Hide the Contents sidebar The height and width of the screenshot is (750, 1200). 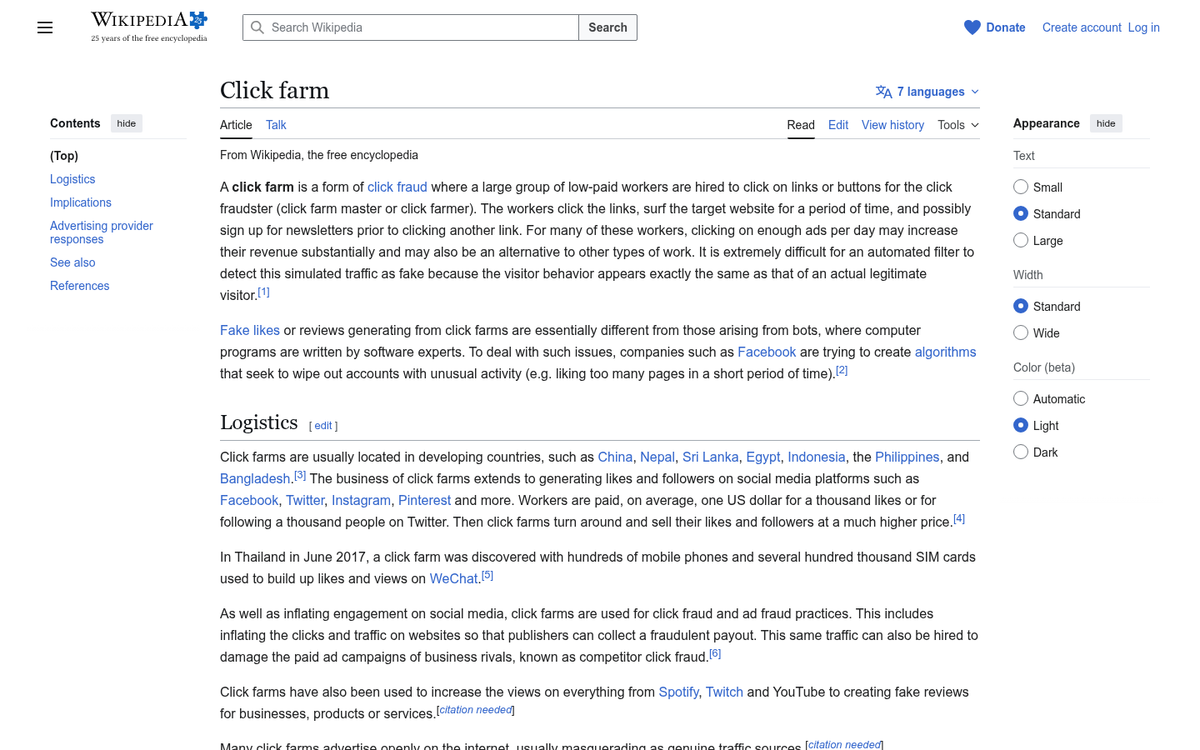[126, 124]
